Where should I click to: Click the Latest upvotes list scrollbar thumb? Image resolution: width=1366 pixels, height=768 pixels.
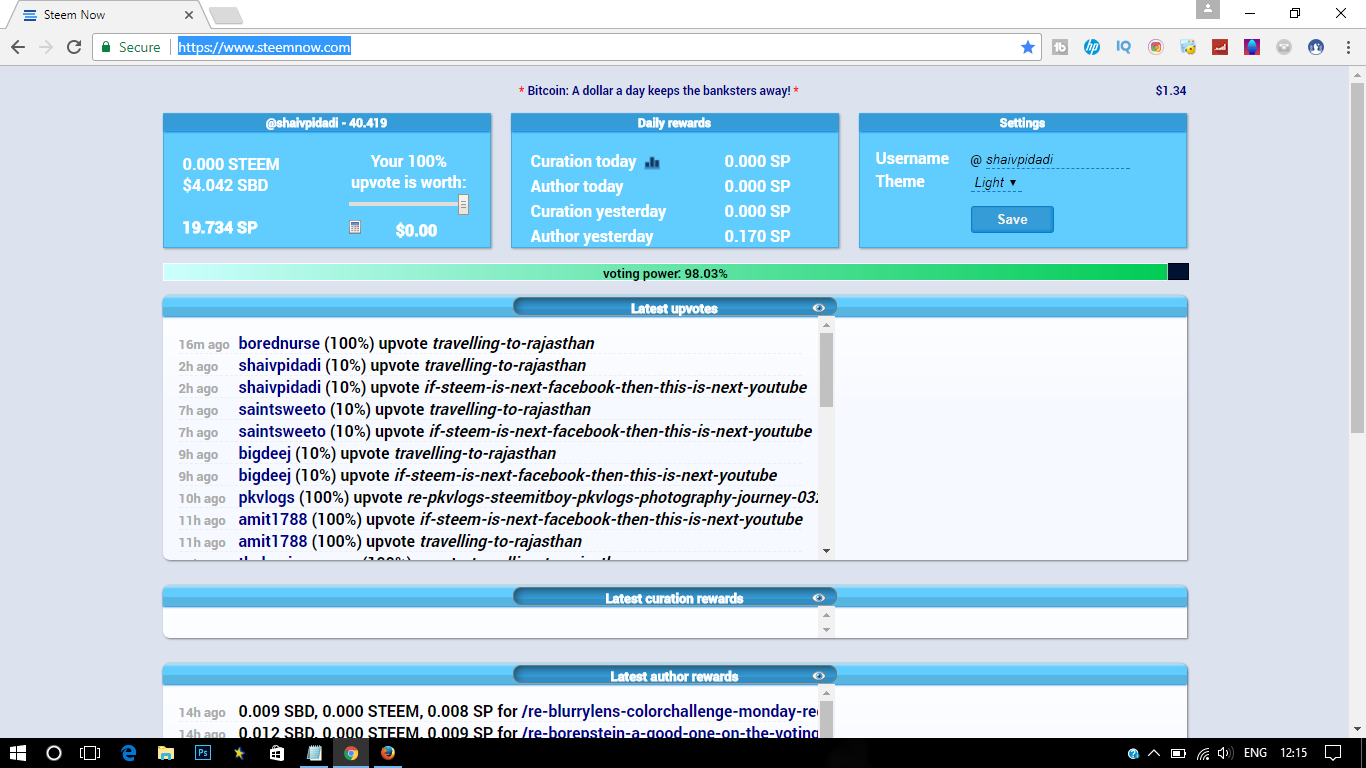point(826,370)
